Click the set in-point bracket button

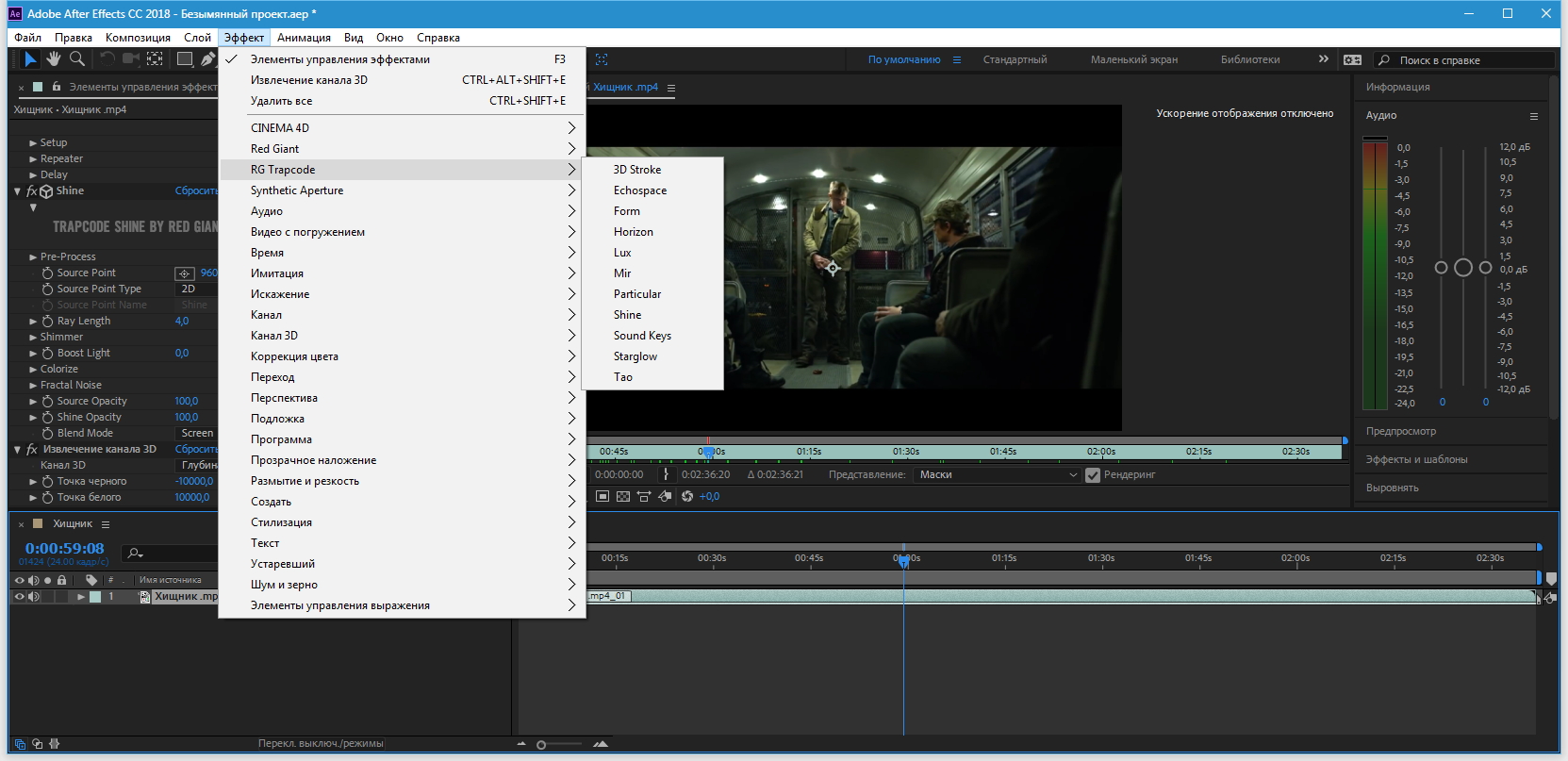(x=666, y=474)
